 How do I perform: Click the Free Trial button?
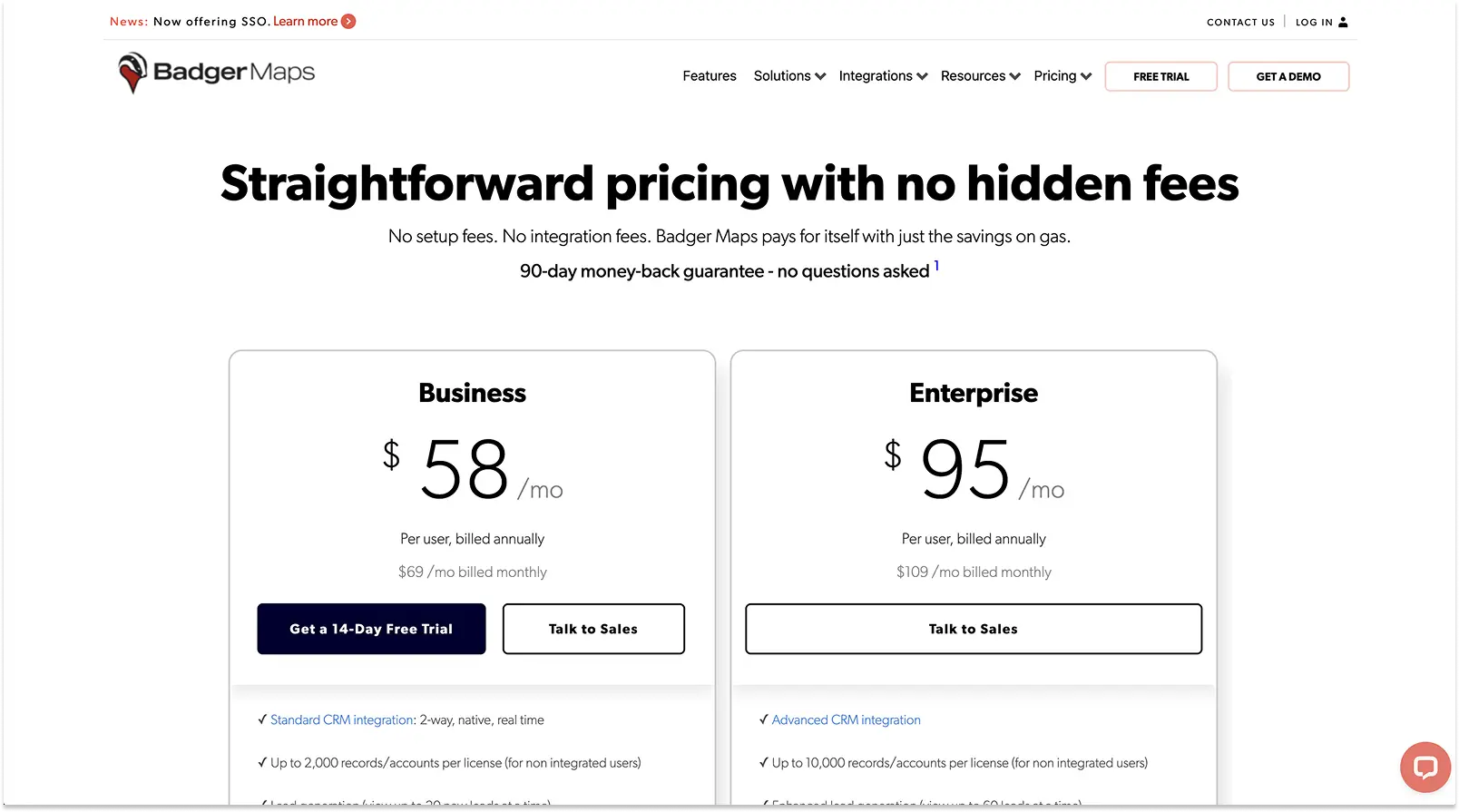click(1160, 76)
